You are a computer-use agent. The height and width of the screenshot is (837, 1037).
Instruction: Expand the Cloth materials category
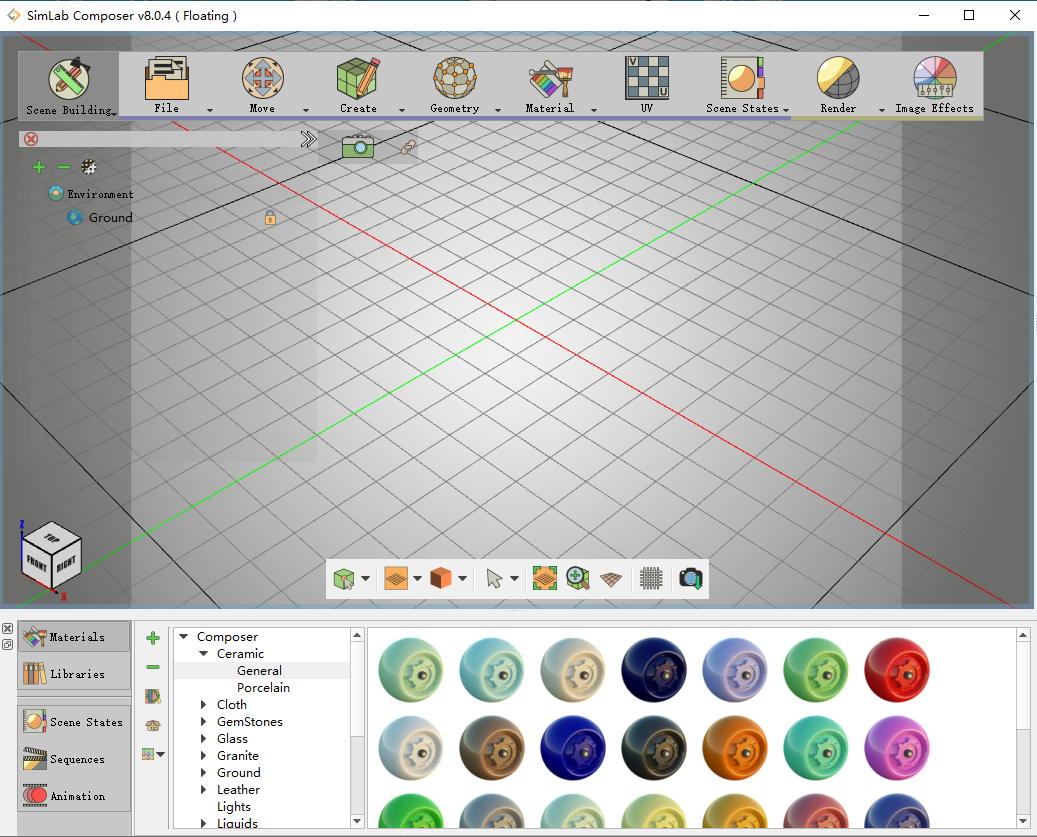pos(204,705)
